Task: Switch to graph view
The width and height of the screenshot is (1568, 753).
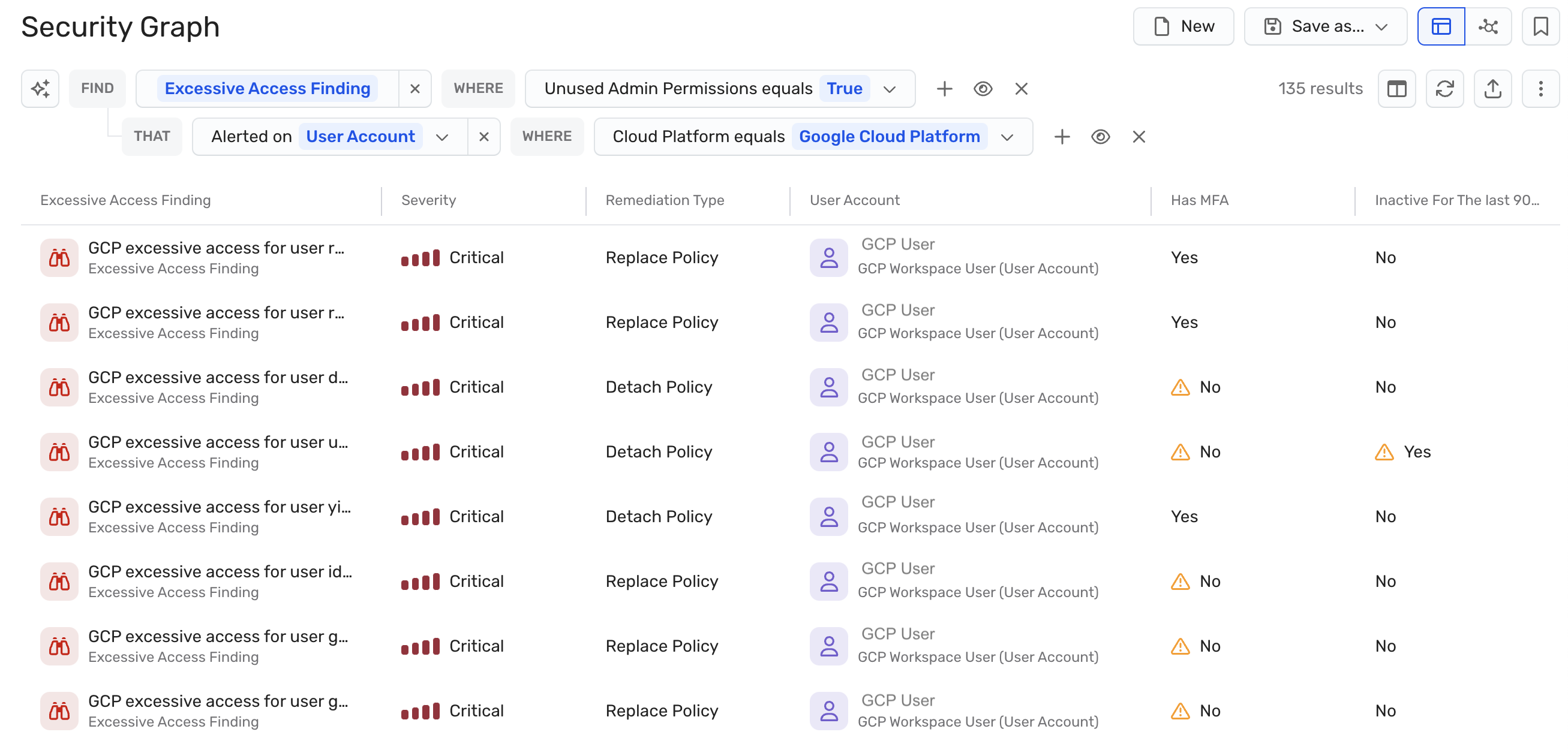Action: [1488, 27]
